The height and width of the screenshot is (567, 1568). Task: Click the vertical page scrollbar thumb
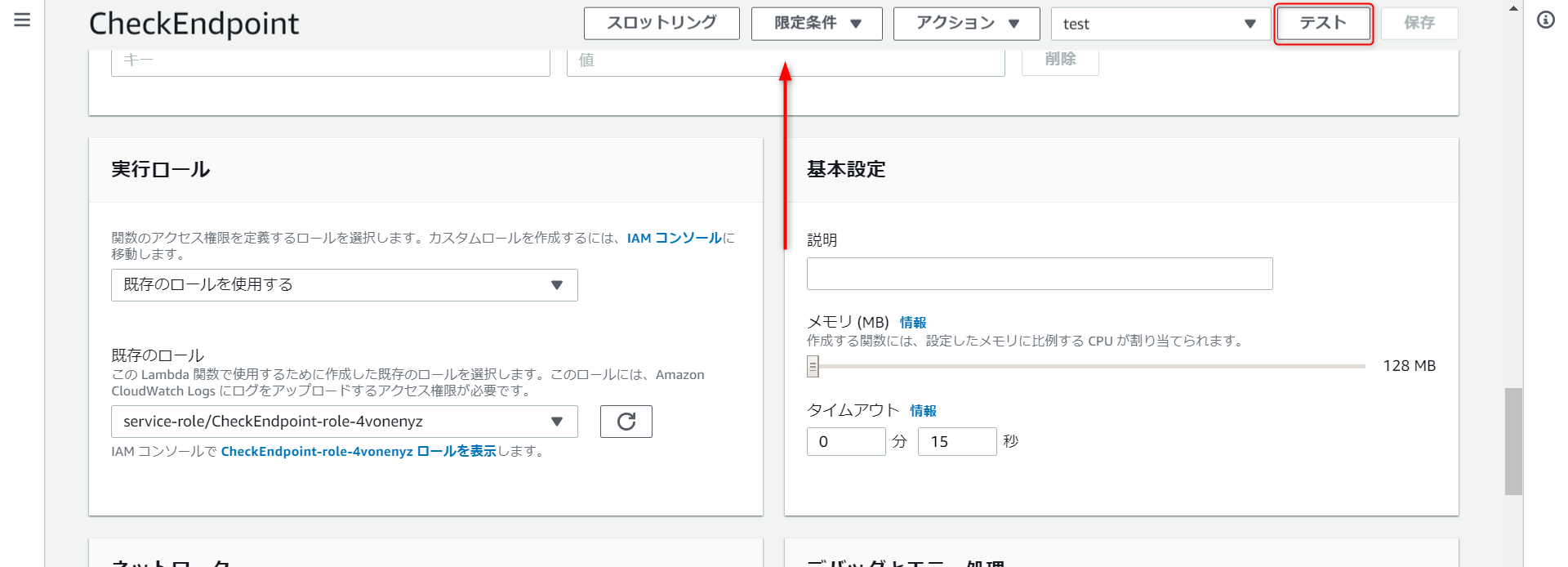[x=1513, y=441]
